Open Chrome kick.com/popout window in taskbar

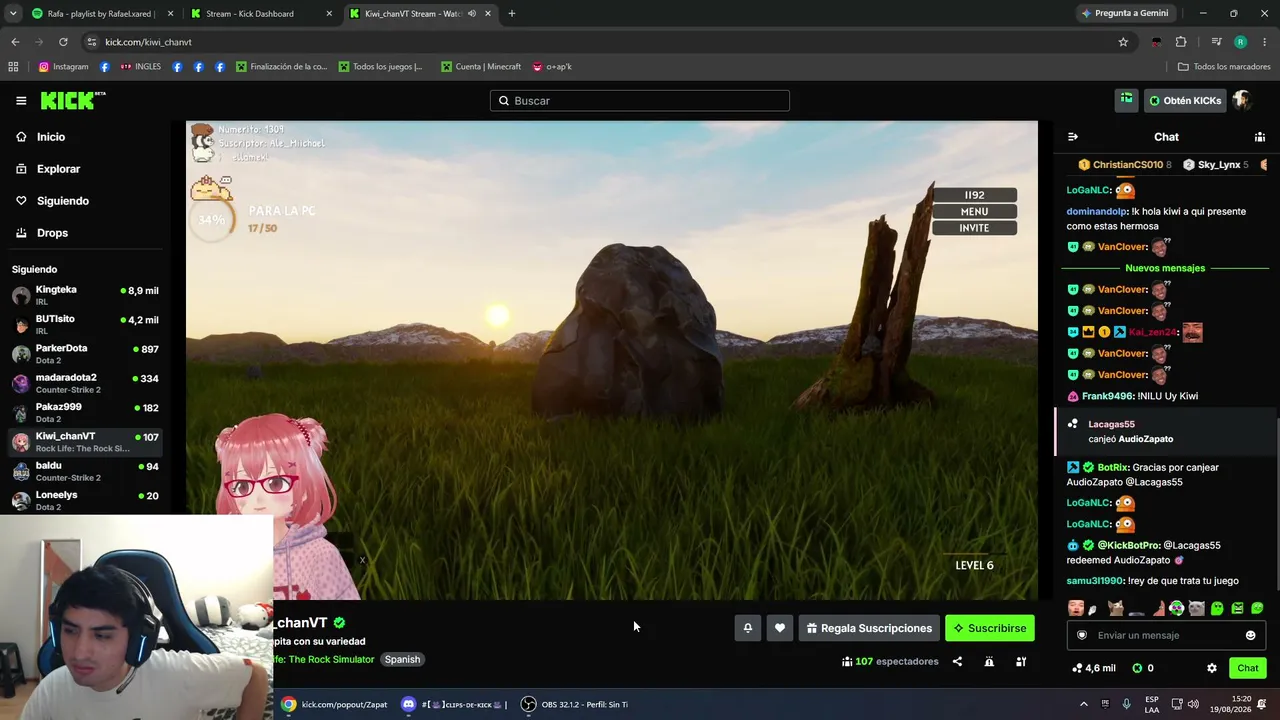point(334,704)
